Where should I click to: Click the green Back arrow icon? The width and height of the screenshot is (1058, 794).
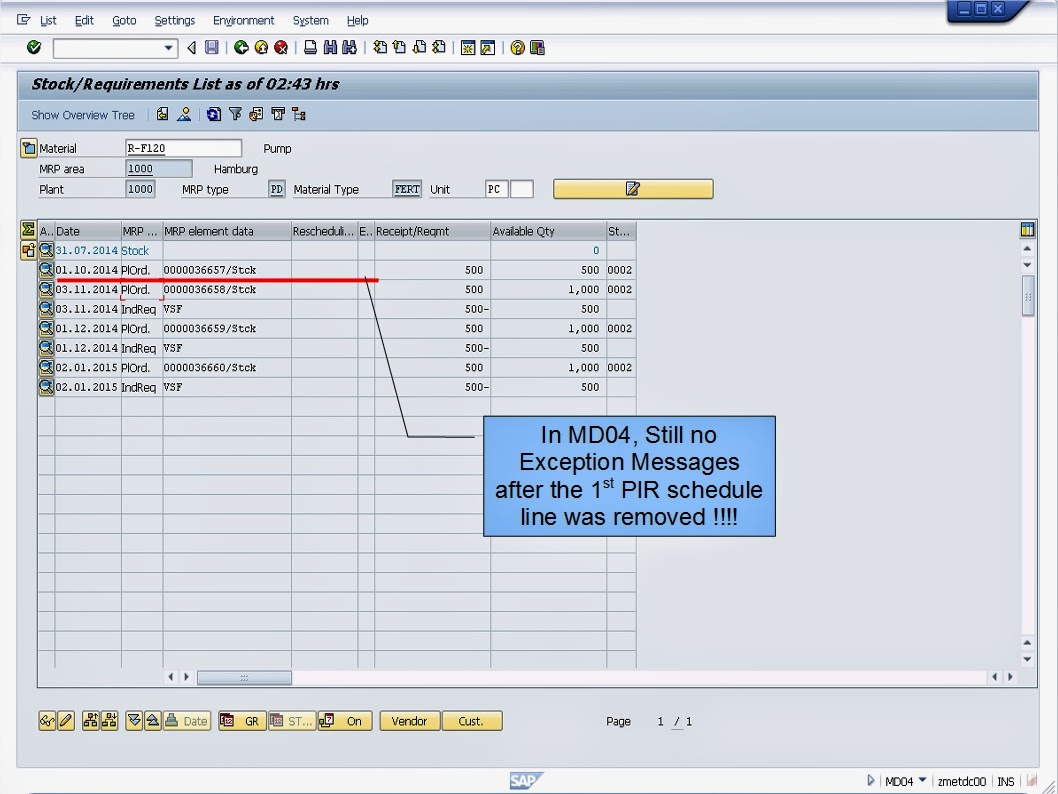(x=241, y=47)
